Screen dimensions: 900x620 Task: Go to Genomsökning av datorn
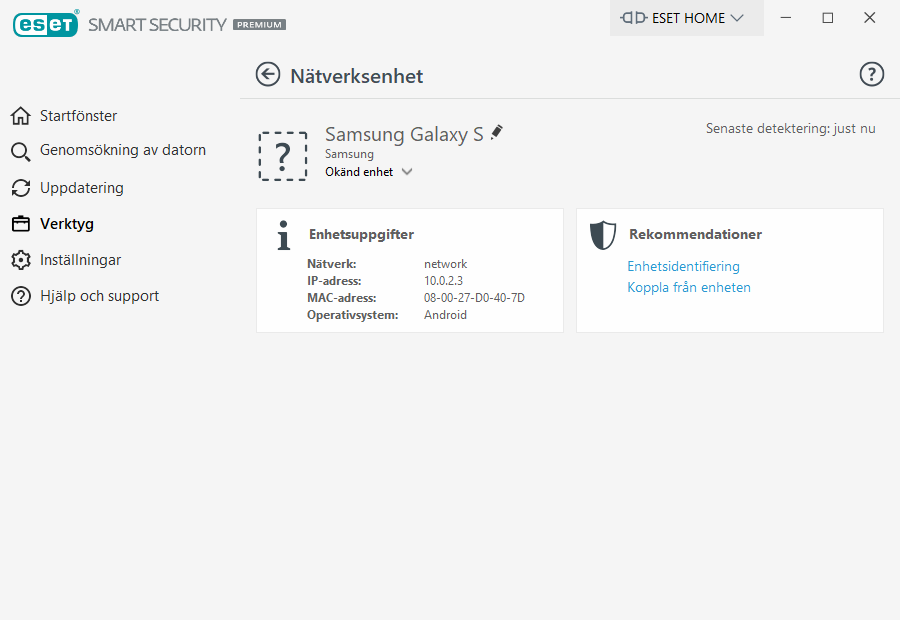tap(123, 151)
